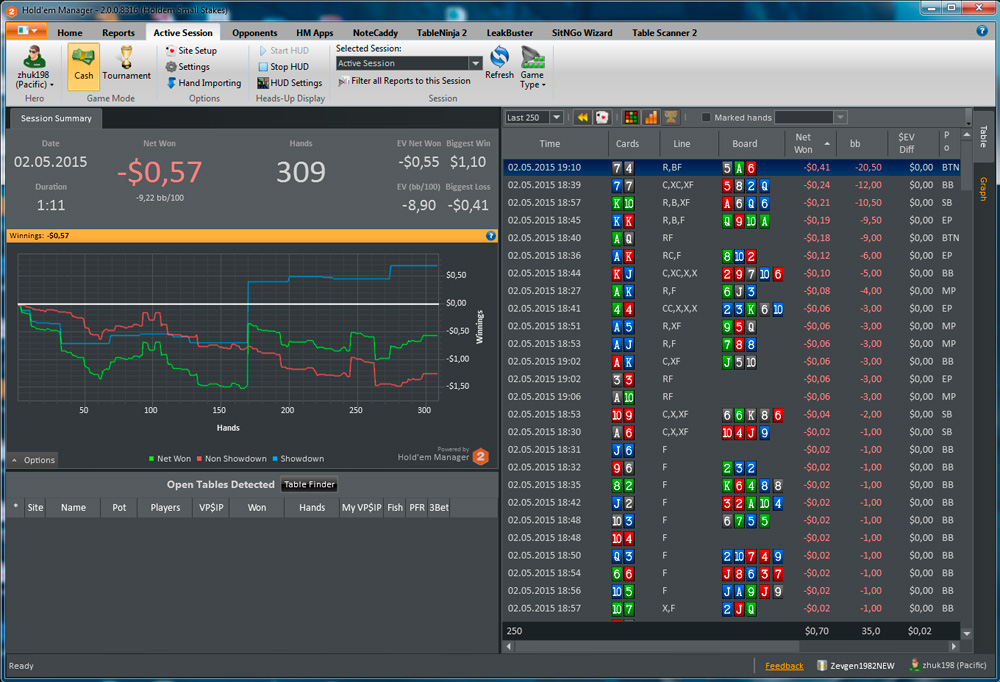Click the Hold'em Manager title bar icon
Image resolution: width=1000 pixels, height=682 pixels.
11,11
